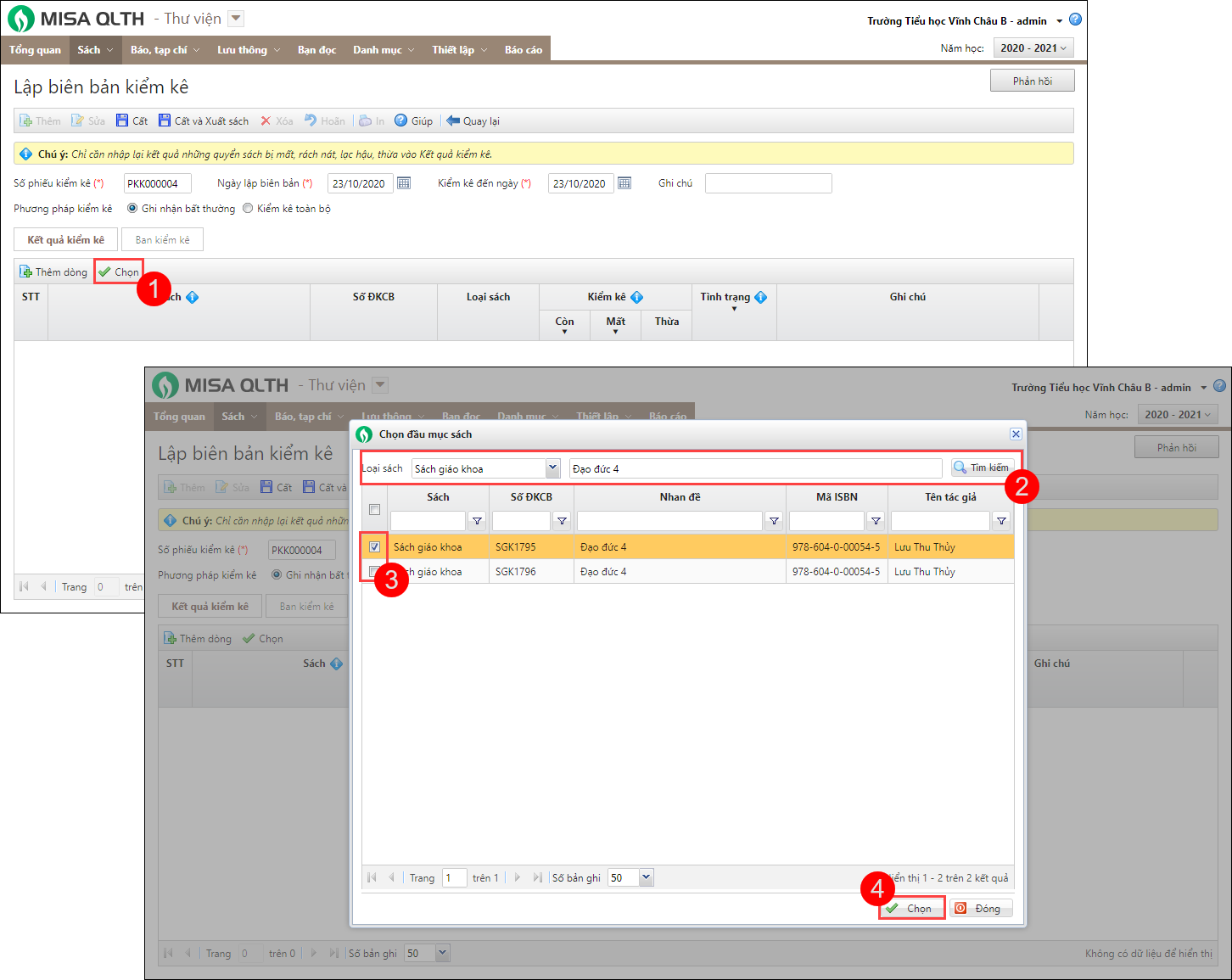The width and height of the screenshot is (1232, 980).
Task: Select the Ghi nhận bất thường radio in the top window
Action: 132,208
